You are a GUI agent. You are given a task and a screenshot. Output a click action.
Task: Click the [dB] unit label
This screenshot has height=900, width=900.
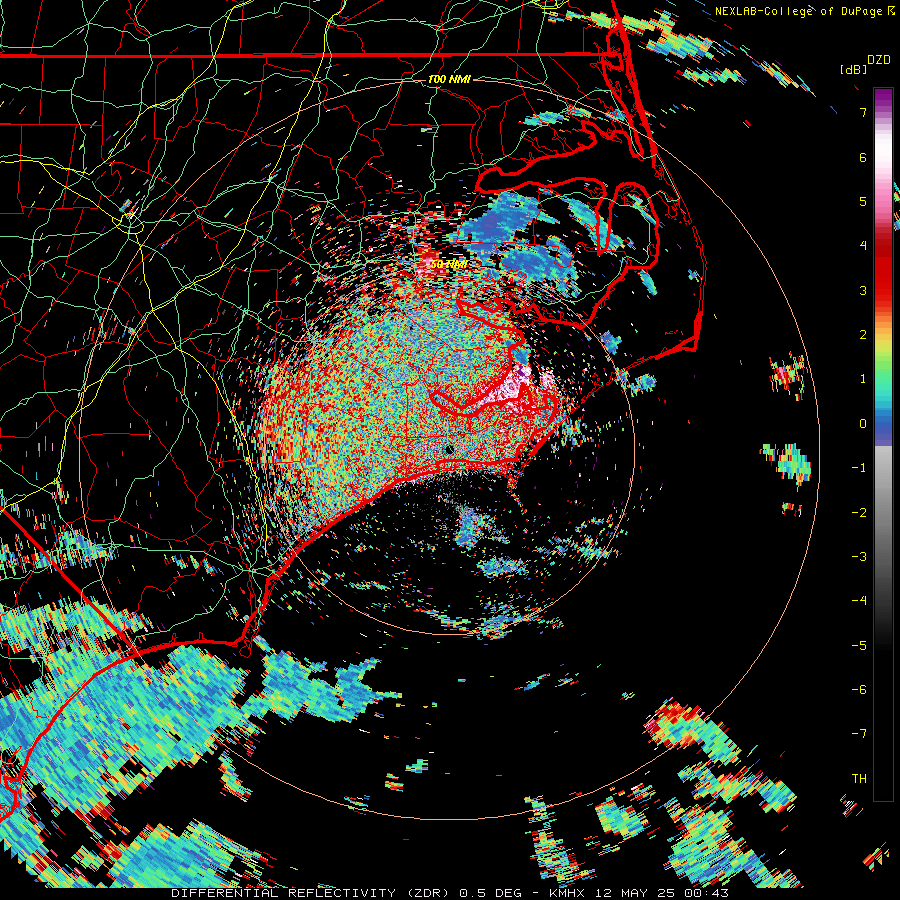[854, 69]
